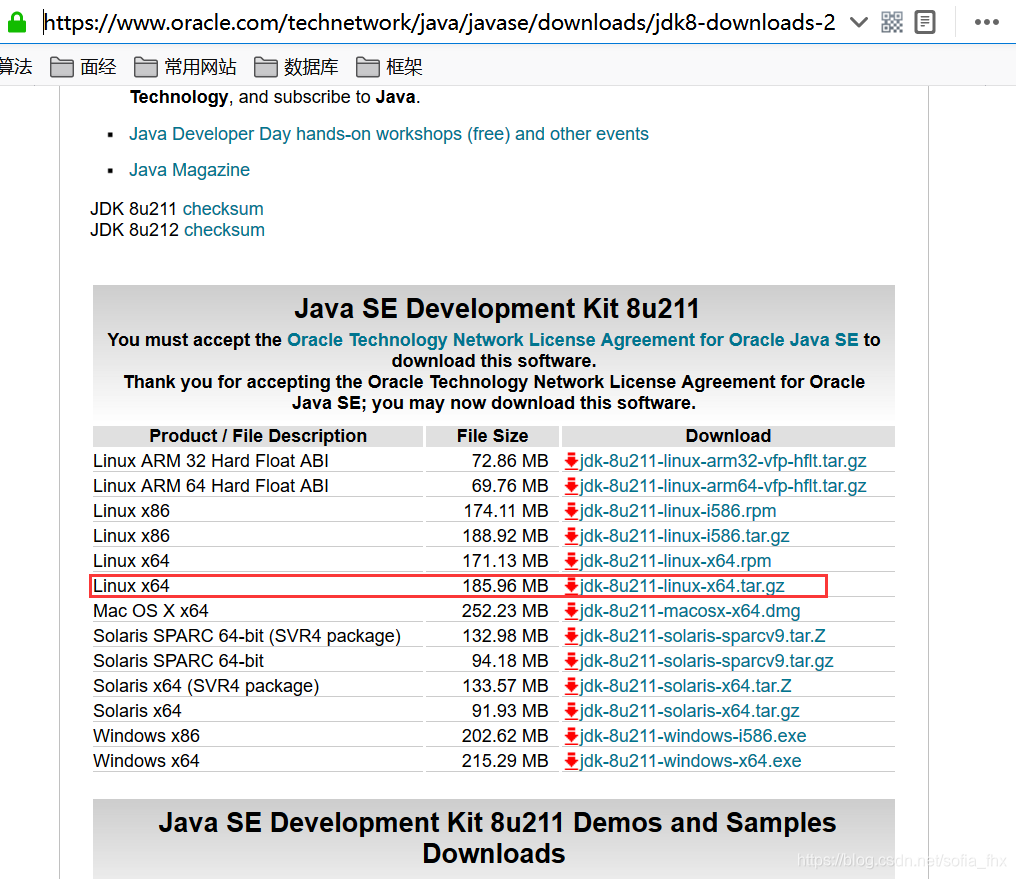Click red download arrow for linux-arm32 file

(x=571, y=461)
